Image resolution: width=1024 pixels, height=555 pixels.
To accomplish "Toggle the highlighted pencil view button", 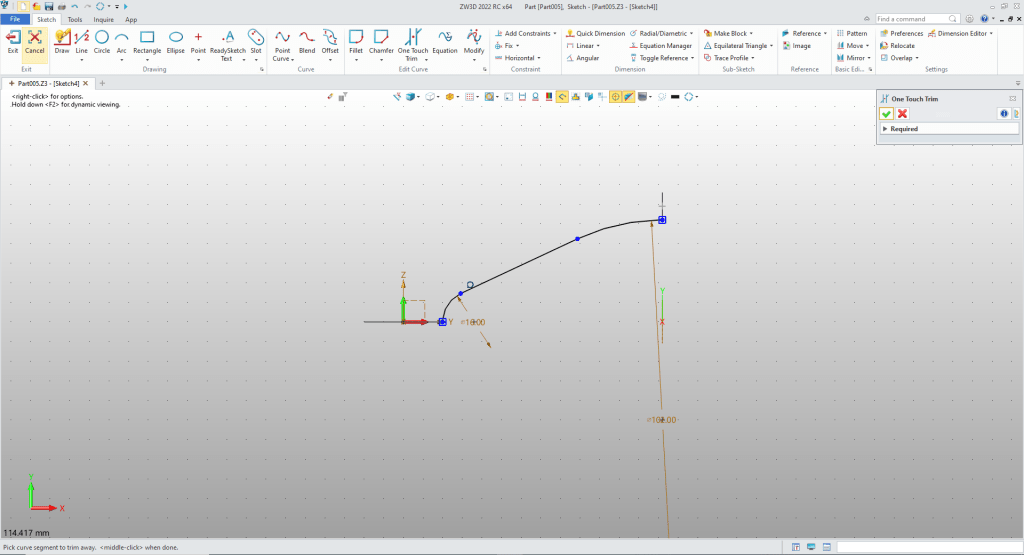I will click(x=629, y=97).
